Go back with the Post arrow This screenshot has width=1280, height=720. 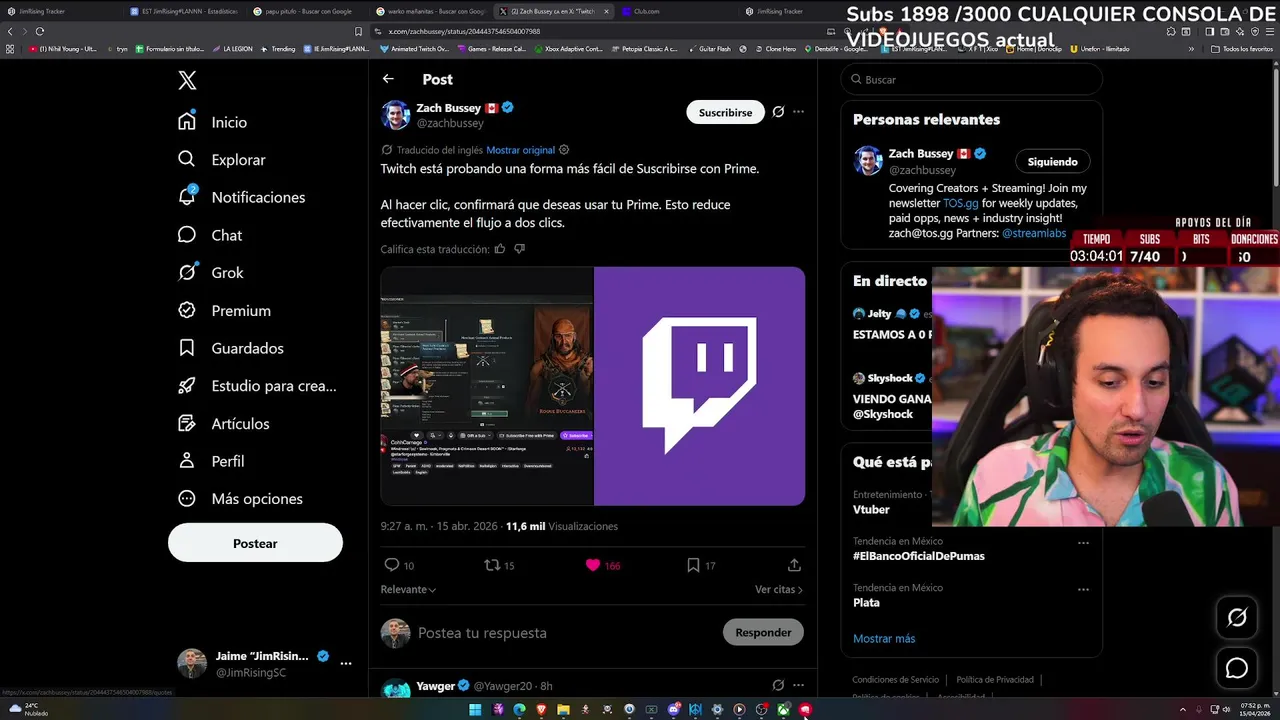click(388, 79)
